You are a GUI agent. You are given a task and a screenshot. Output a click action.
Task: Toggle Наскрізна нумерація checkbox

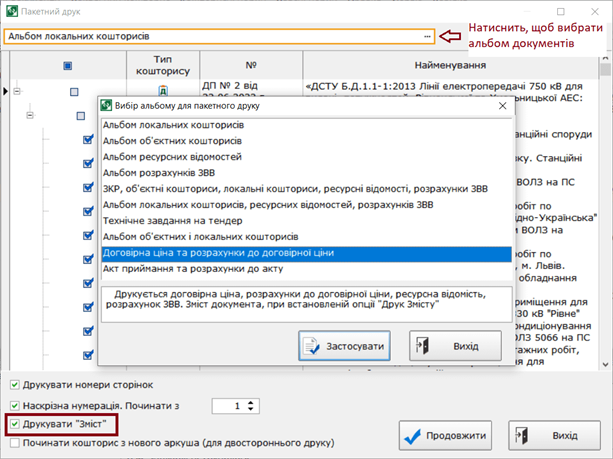pos(14,405)
